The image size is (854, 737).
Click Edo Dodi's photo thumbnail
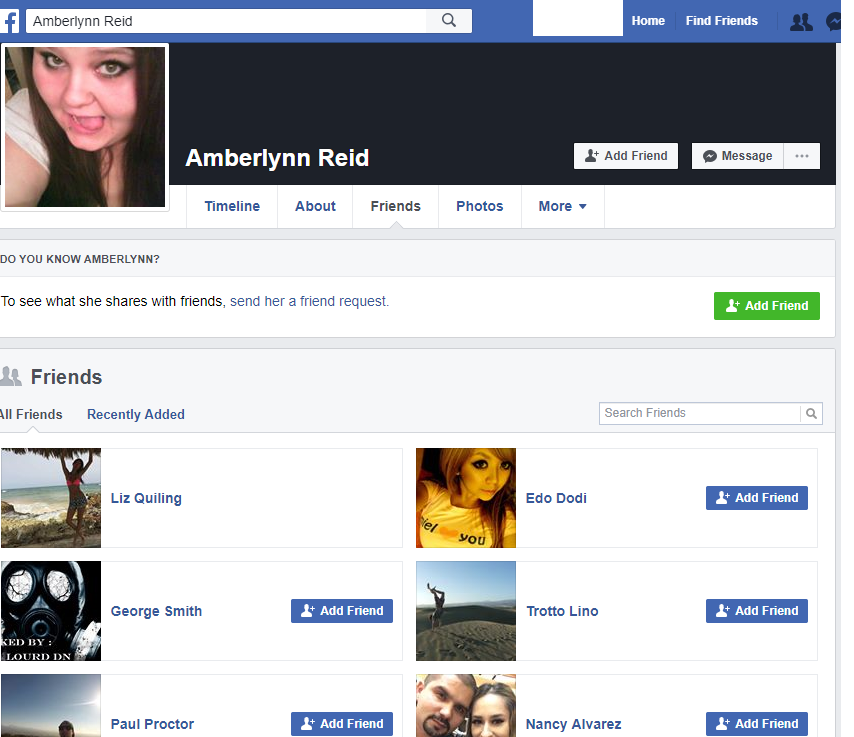pyautogui.click(x=466, y=498)
